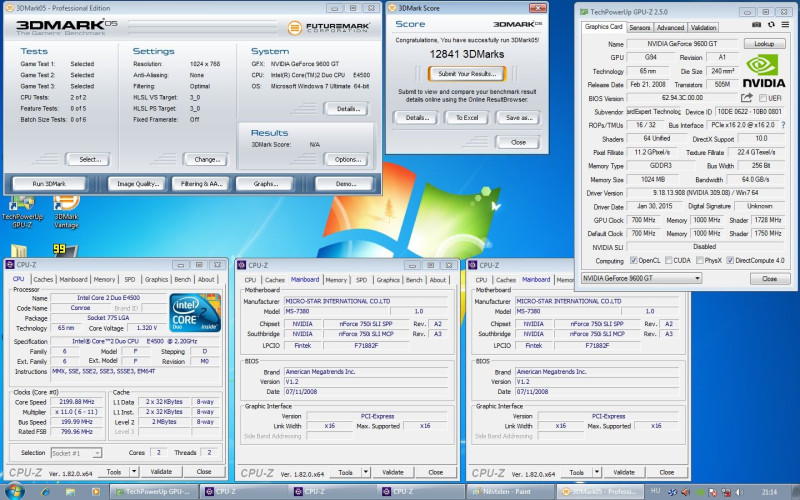This screenshot has height=500, width=800.
Task: Open the NVIDIA GeForce 9600 GT GPU dropdown
Action: pyautogui.click(x=641, y=279)
